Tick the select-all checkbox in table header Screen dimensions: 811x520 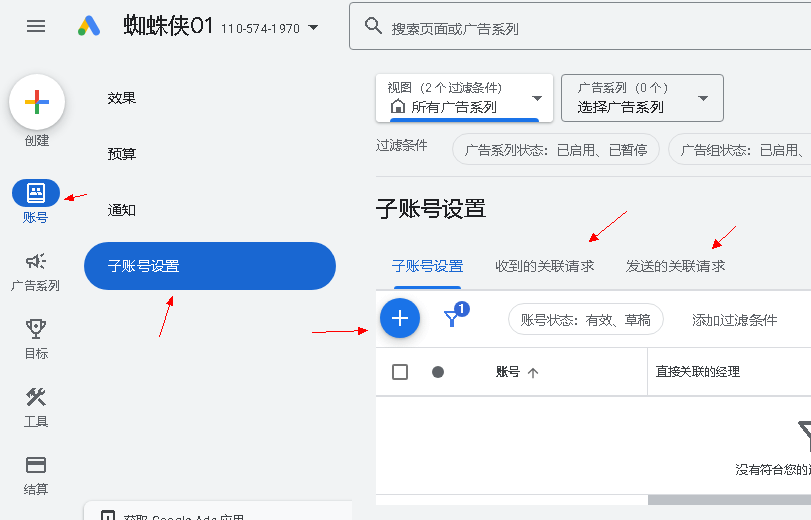400,372
